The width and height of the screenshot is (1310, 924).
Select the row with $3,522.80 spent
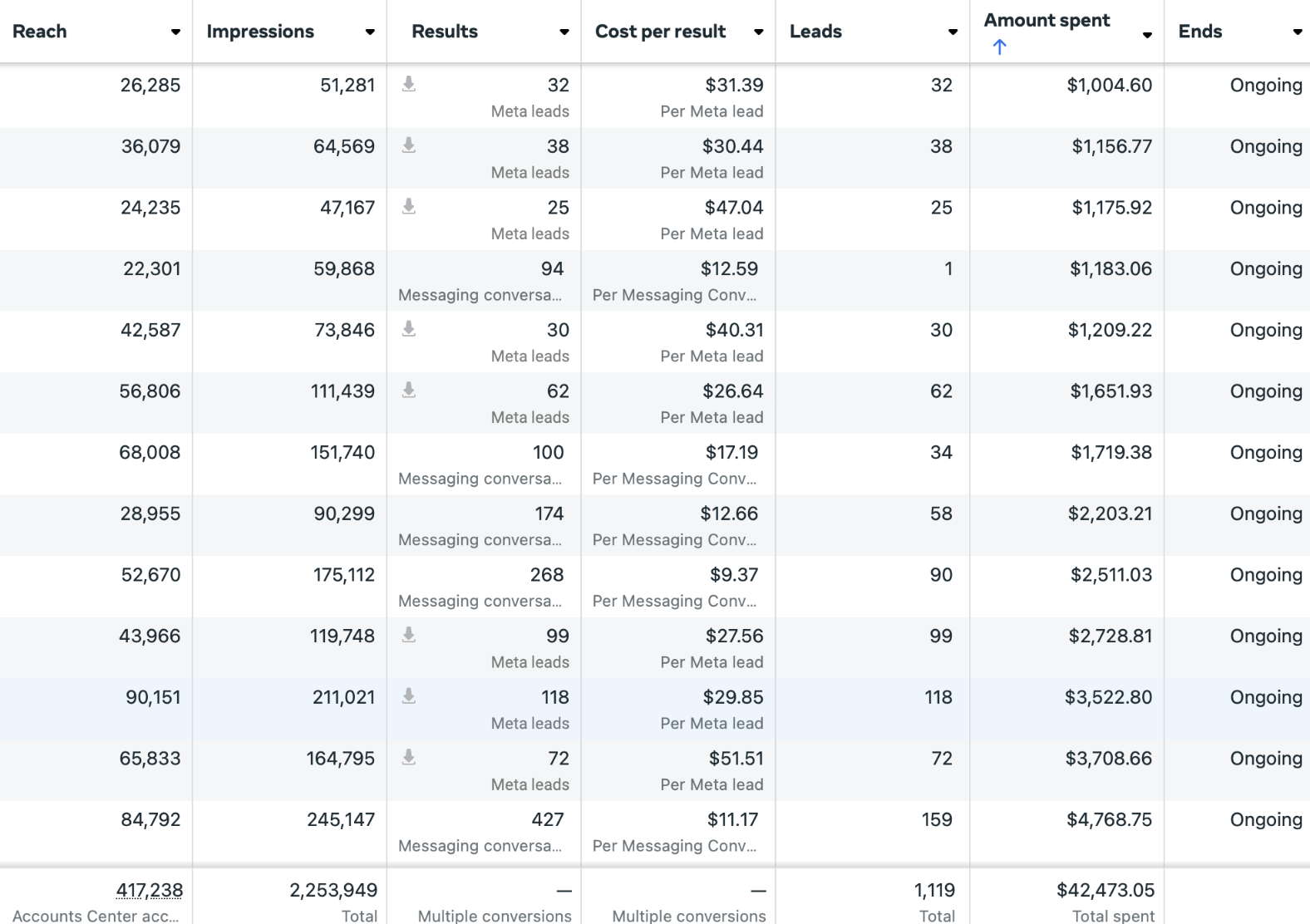coord(655,709)
